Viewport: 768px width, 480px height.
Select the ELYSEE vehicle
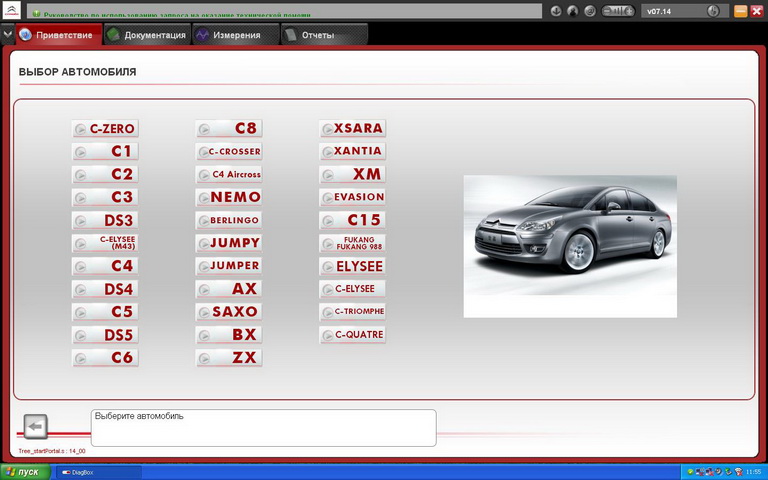pos(353,266)
